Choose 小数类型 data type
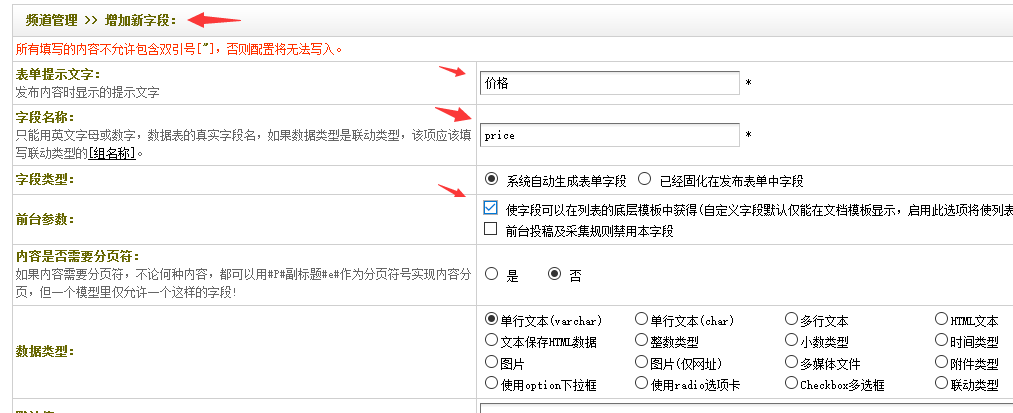Screen dimensions: 1013x413 click(791, 341)
